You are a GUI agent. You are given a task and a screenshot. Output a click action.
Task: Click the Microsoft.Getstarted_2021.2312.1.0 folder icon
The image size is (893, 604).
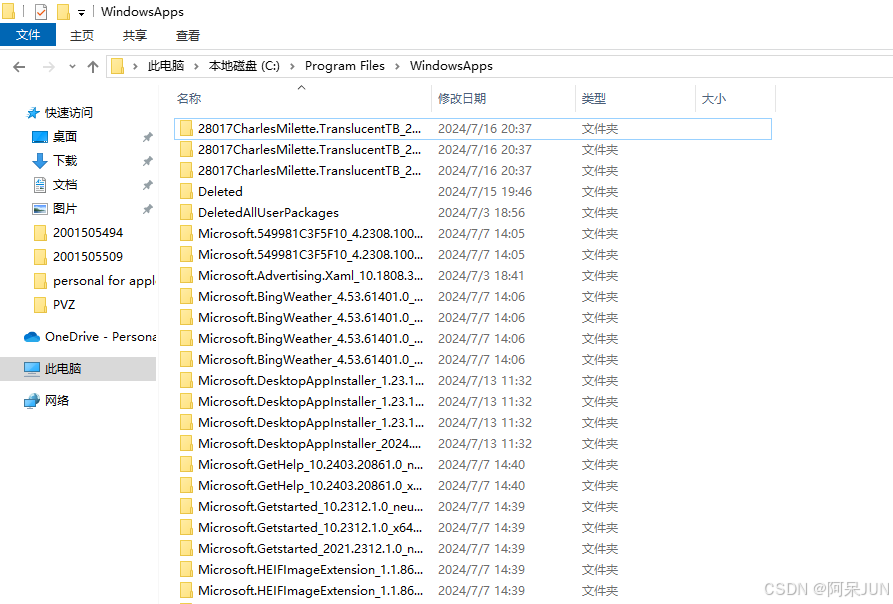186,549
